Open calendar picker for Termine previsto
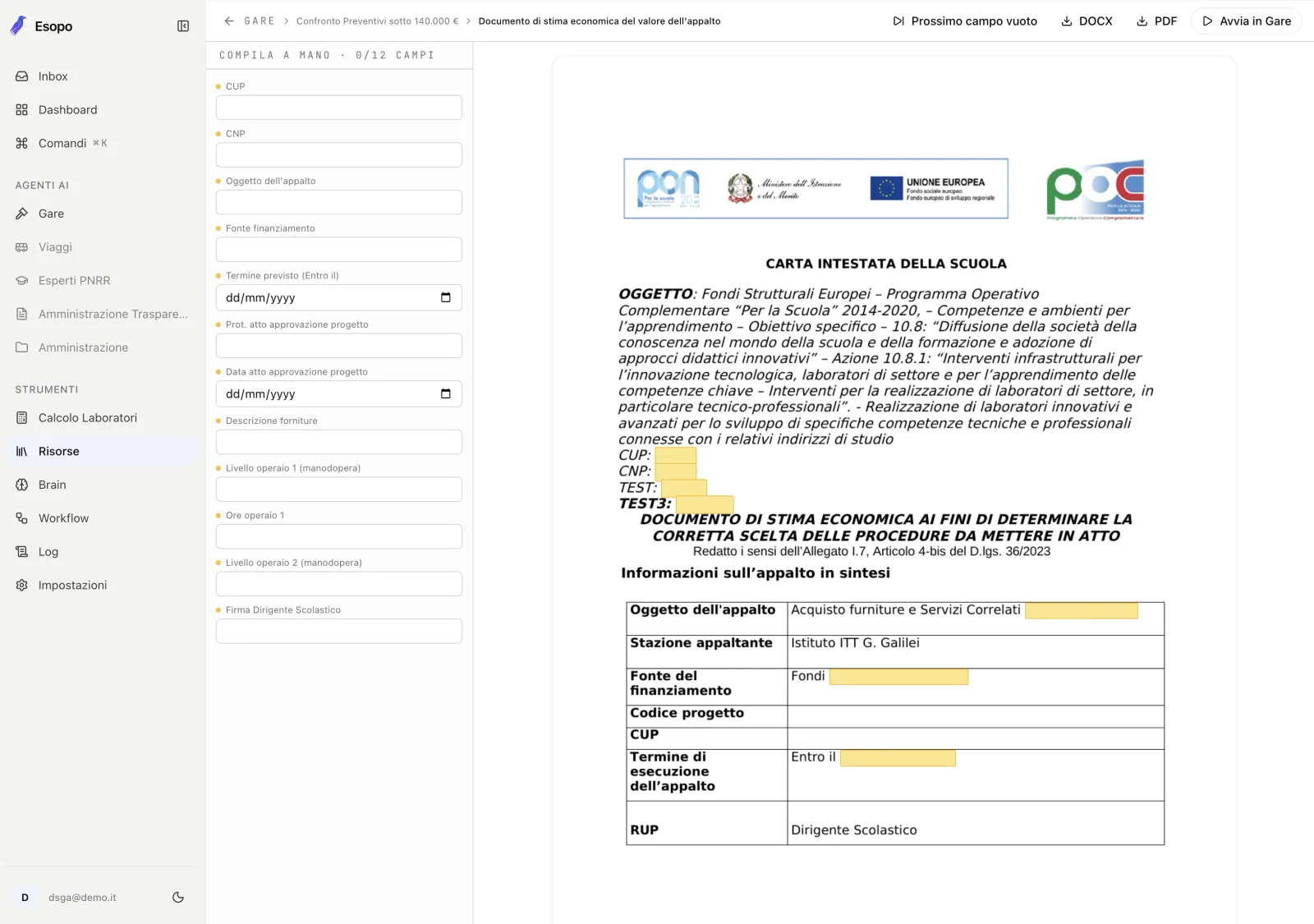The height and width of the screenshot is (924, 1314). click(446, 297)
